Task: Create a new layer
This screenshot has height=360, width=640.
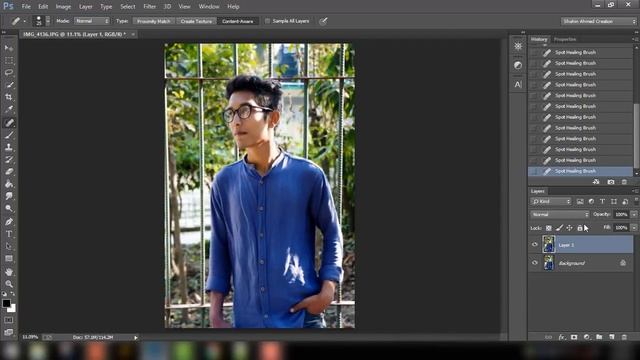Action: [x=611, y=337]
